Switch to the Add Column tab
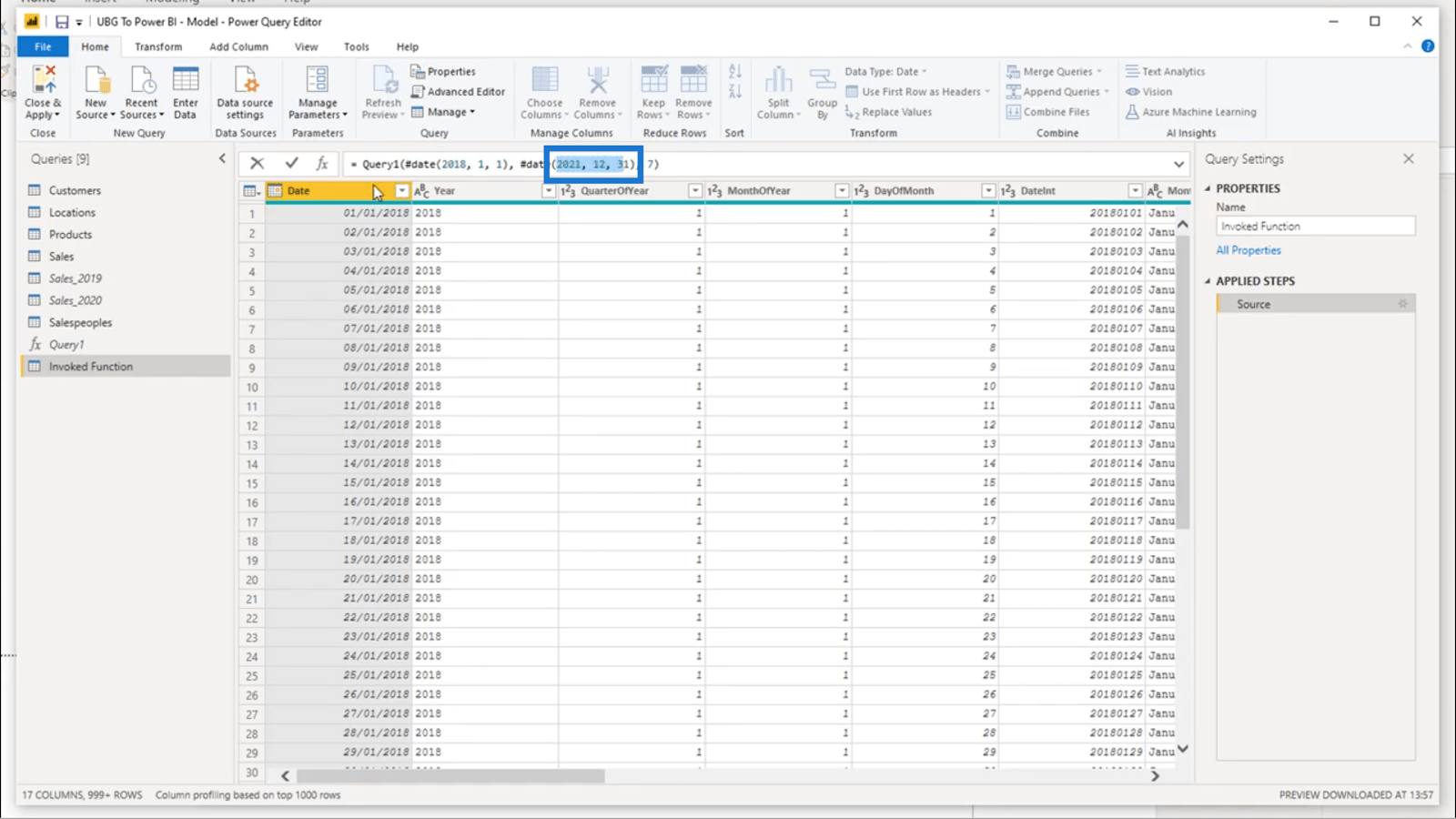This screenshot has height=819, width=1456. 238,46
